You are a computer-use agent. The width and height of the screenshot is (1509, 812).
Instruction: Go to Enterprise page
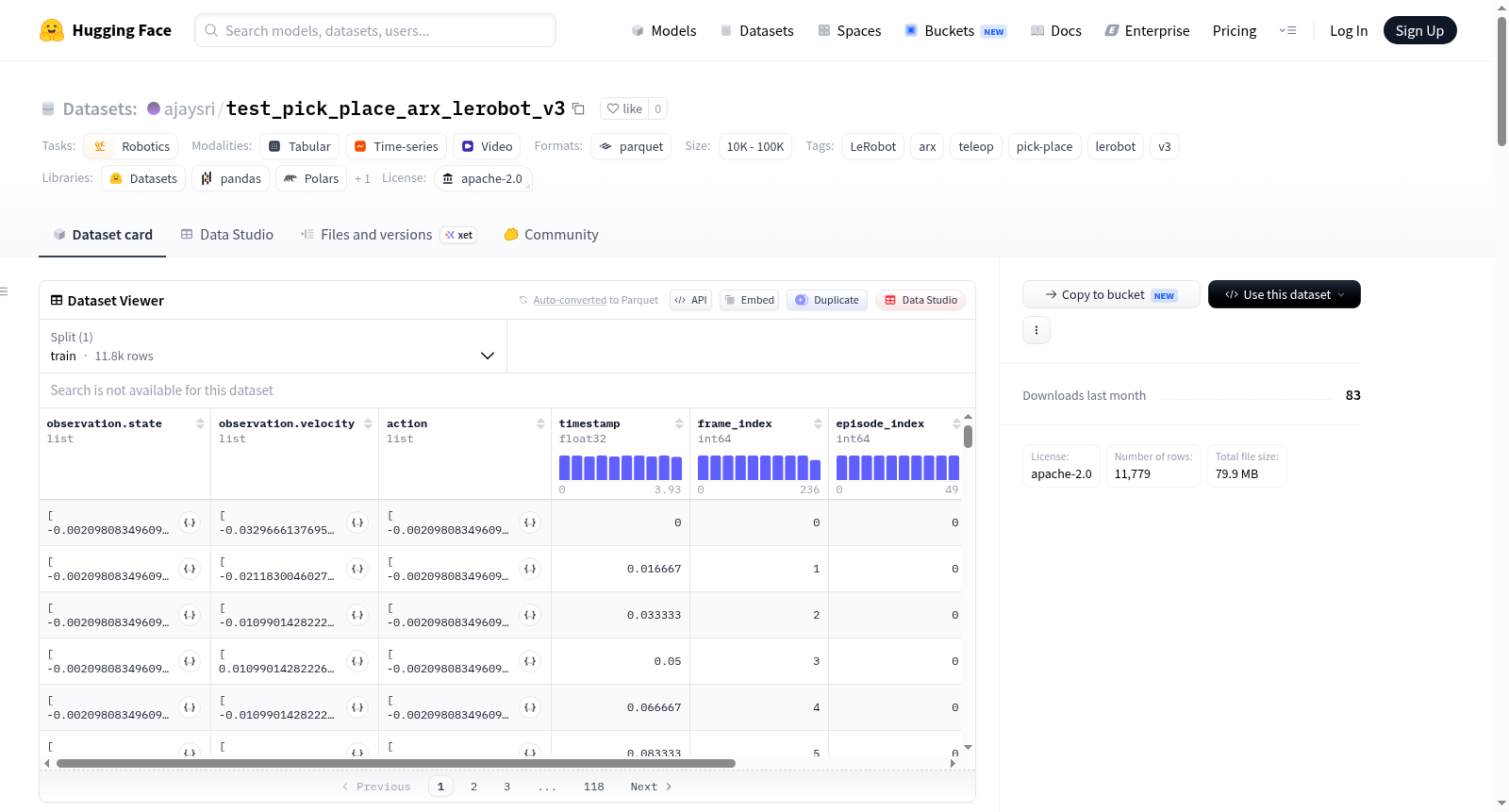pyautogui.click(x=1147, y=30)
